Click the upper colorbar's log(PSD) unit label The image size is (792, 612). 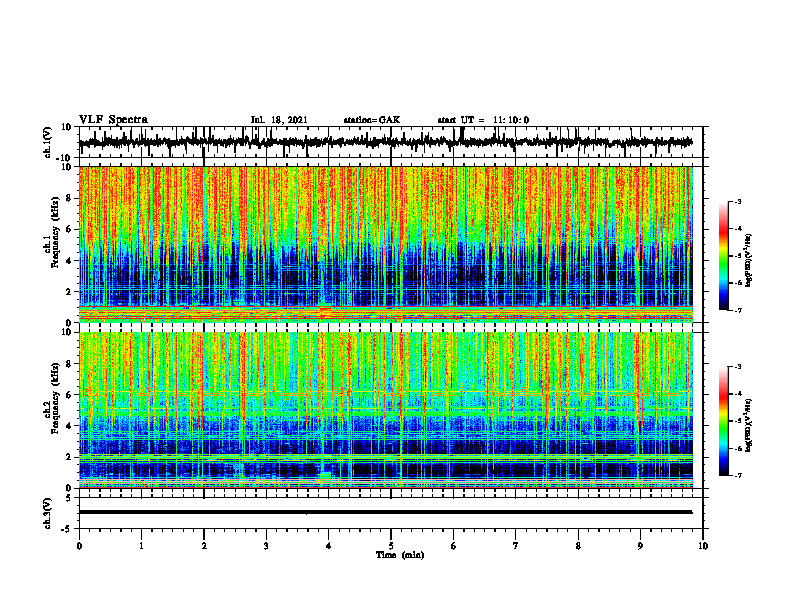[749, 261]
